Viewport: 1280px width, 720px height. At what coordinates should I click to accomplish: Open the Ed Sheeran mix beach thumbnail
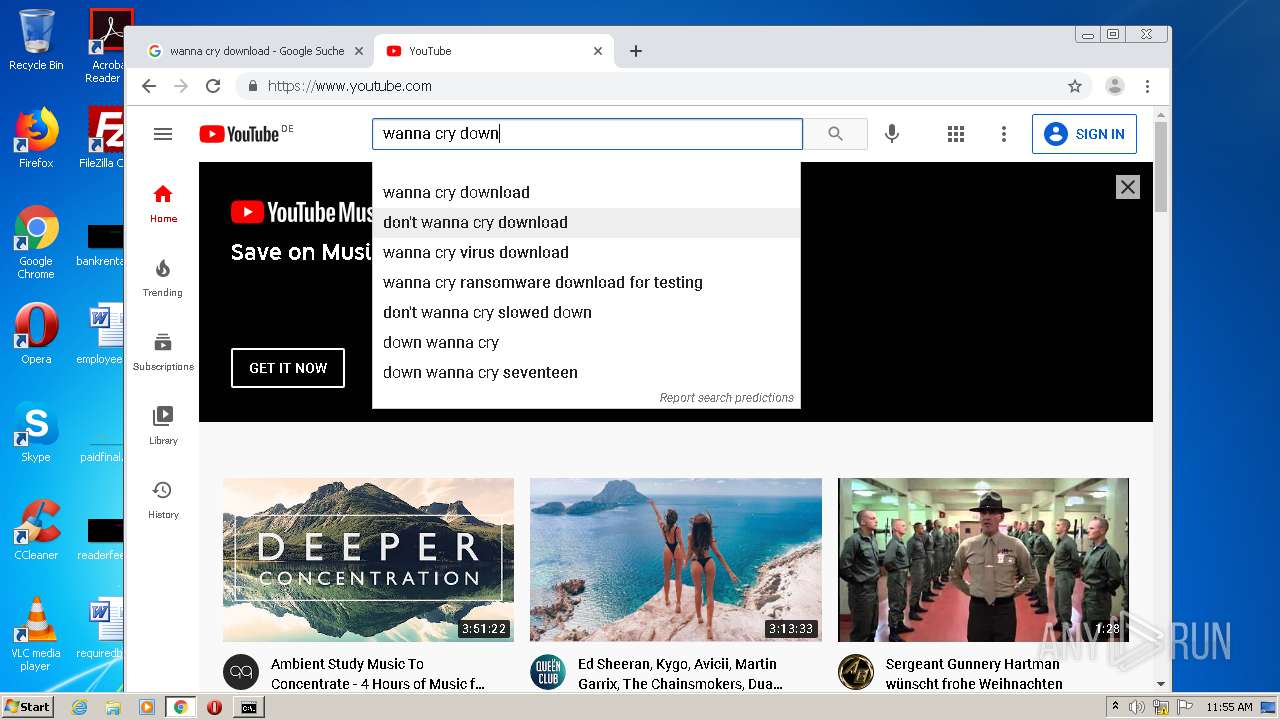(676, 560)
